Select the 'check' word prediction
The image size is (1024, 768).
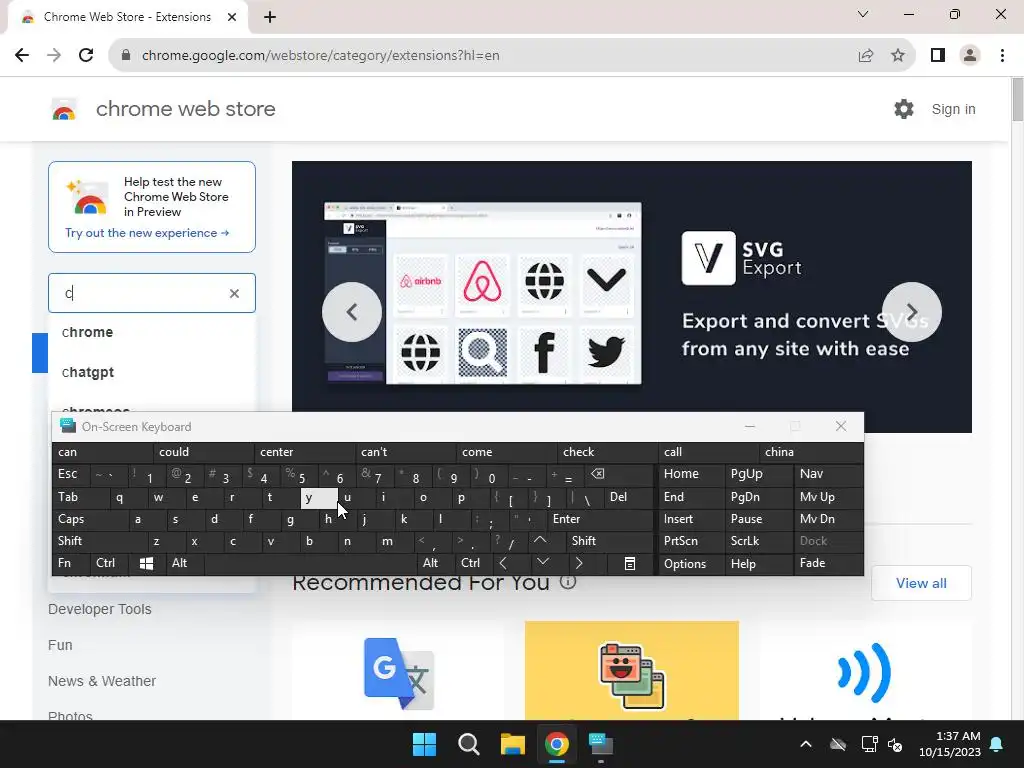[607, 452]
